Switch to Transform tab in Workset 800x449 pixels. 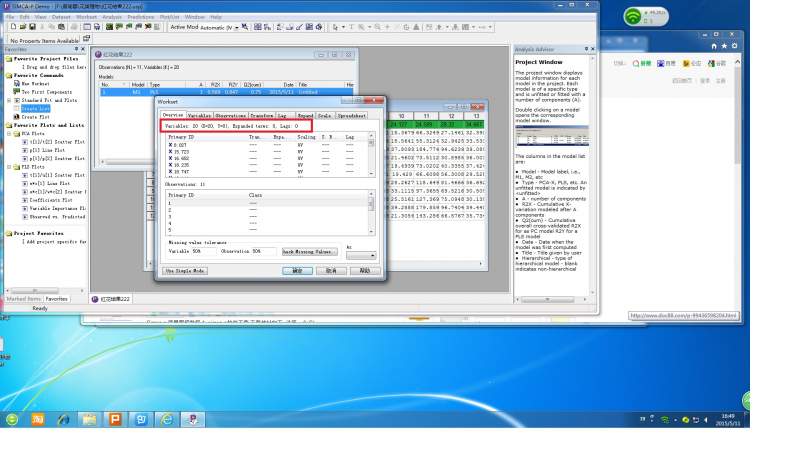261,116
